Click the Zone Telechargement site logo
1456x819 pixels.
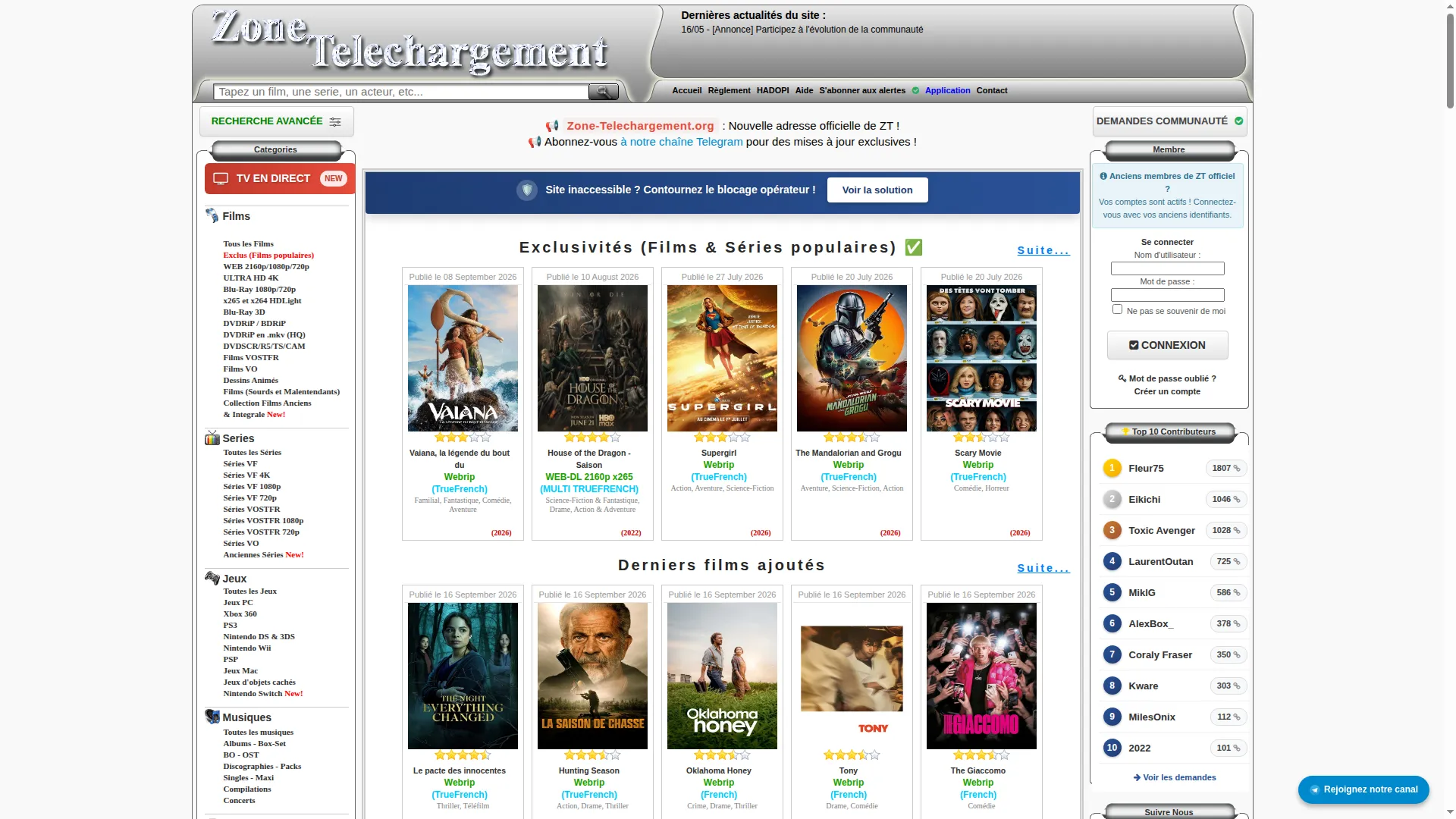[x=409, y=42]
